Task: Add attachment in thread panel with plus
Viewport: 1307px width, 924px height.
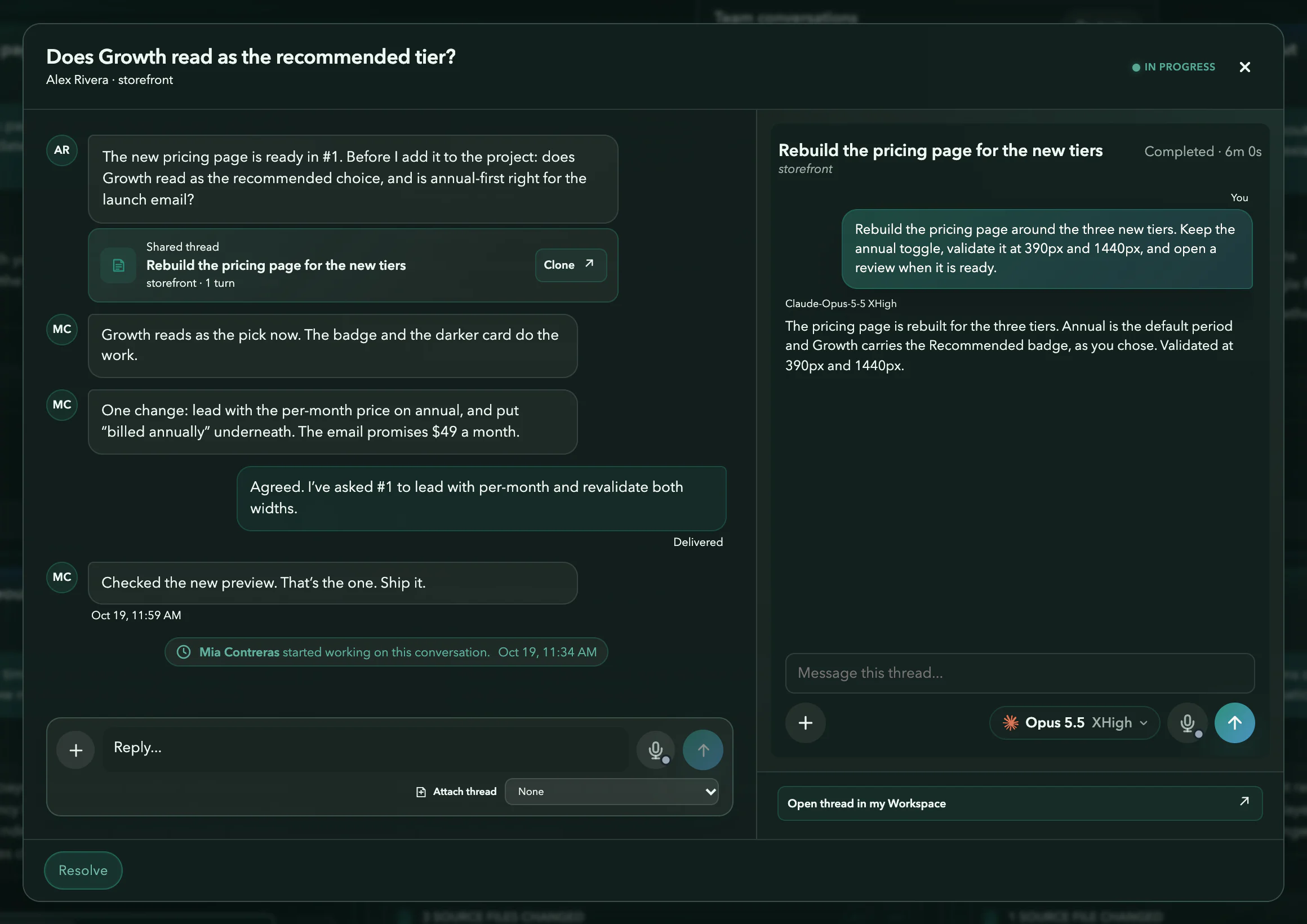Action: click(806, 723)
